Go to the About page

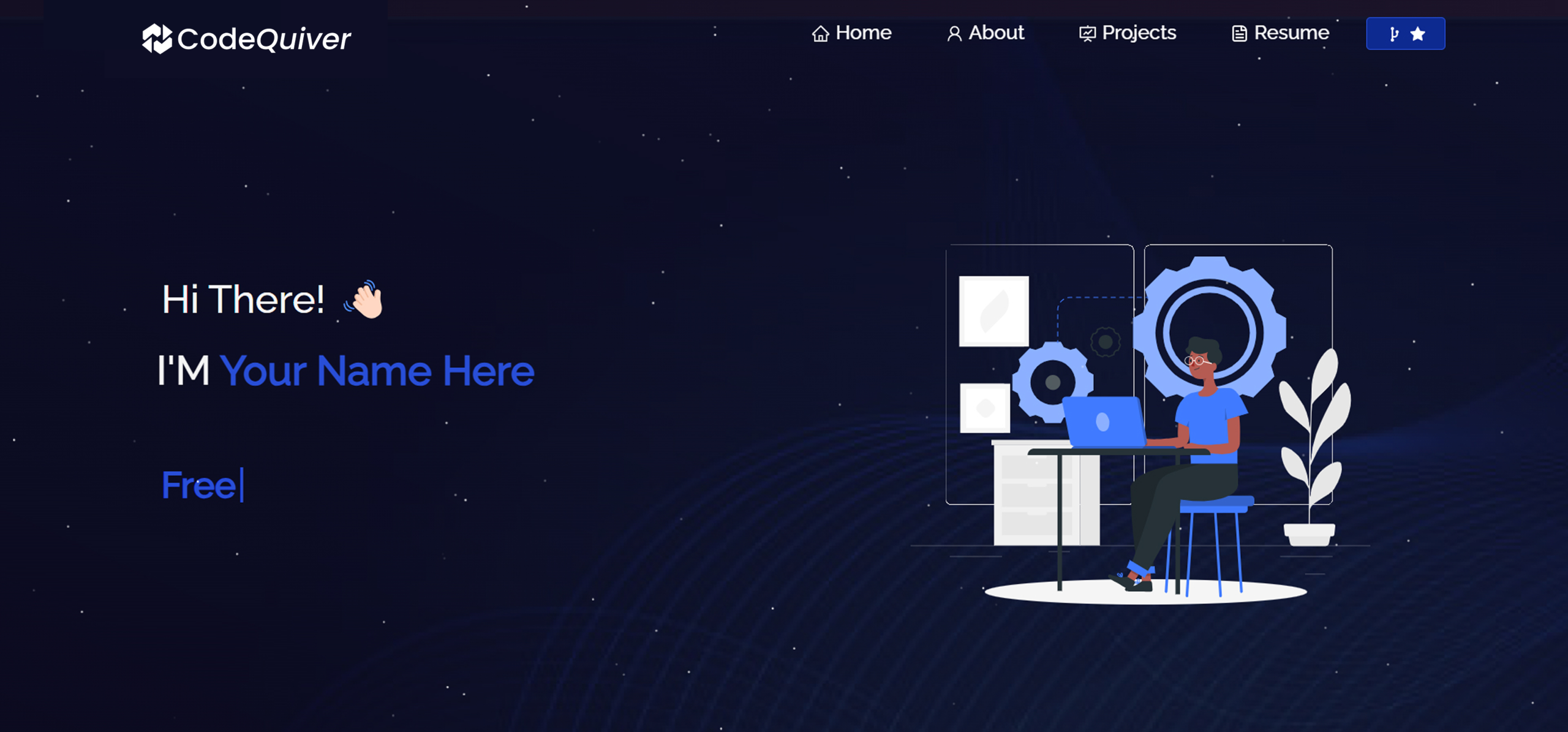[996, 32]
